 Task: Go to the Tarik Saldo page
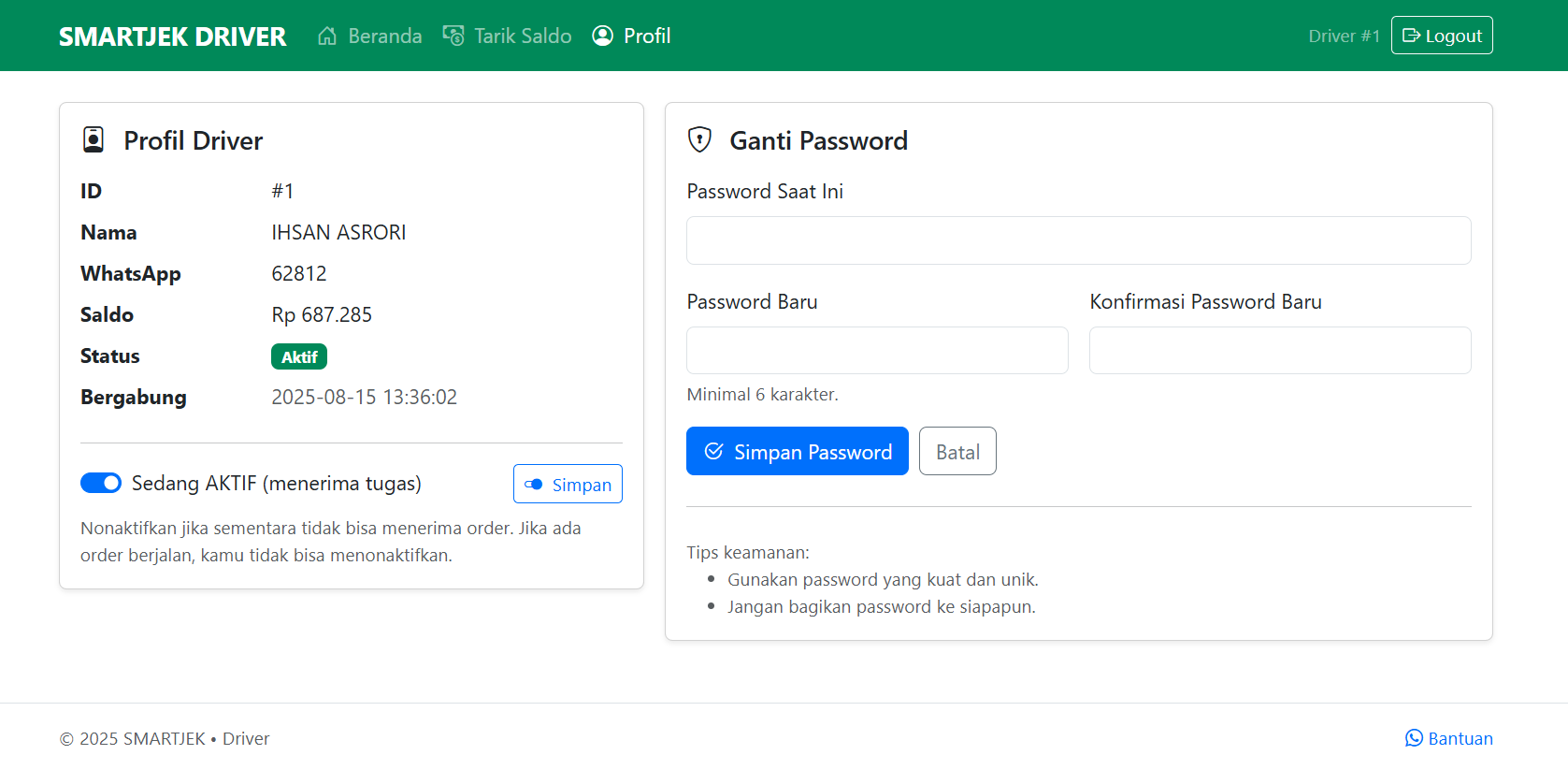pos(522,36)
